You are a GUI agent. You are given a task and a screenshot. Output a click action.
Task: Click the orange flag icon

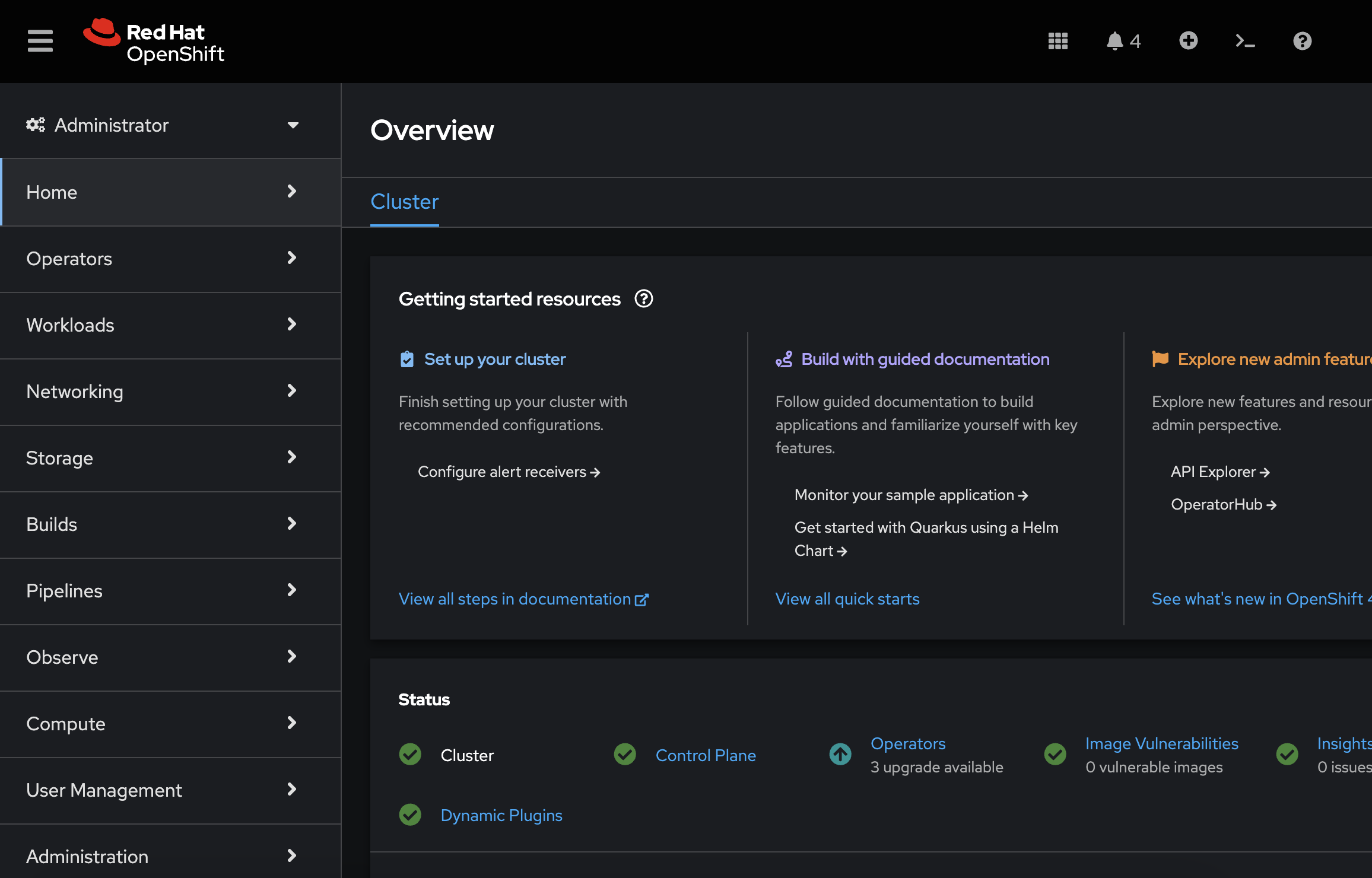click(x=1160, y=359)
